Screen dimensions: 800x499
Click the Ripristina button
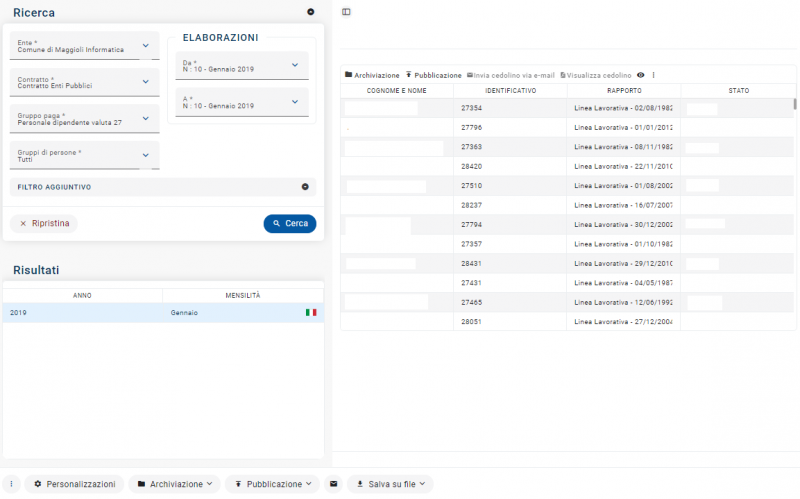tap(44, 223)
